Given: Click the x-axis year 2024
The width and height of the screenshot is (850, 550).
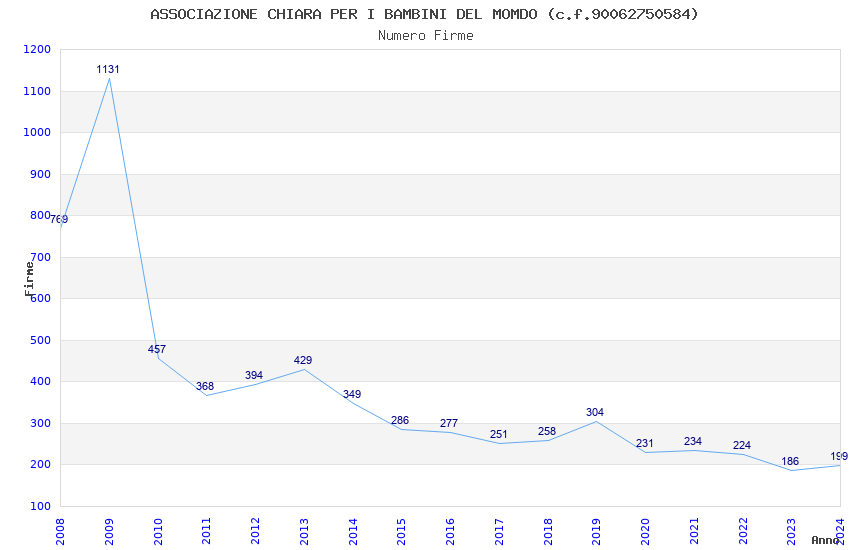Looking at the screenshot, I should coord(841,531).
